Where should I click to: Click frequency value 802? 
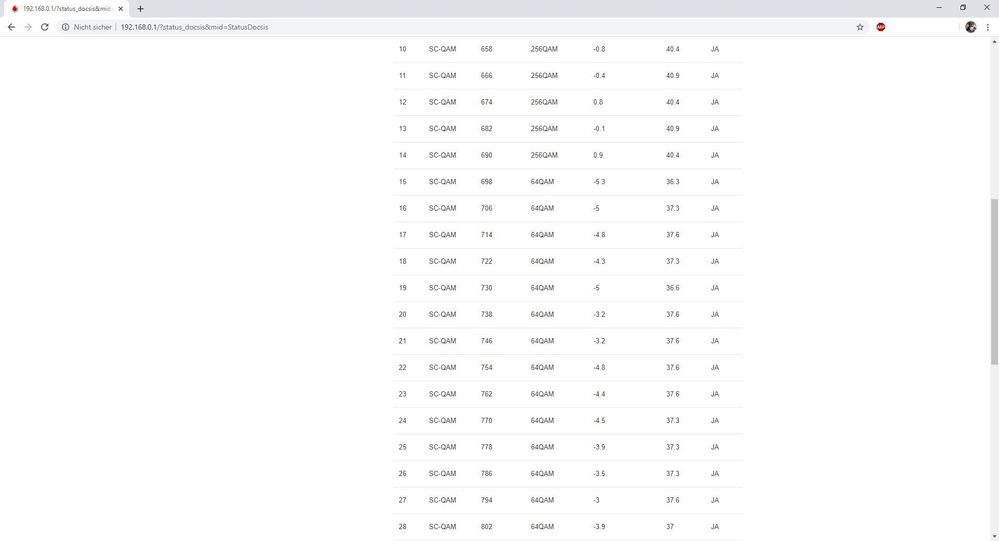487,527
